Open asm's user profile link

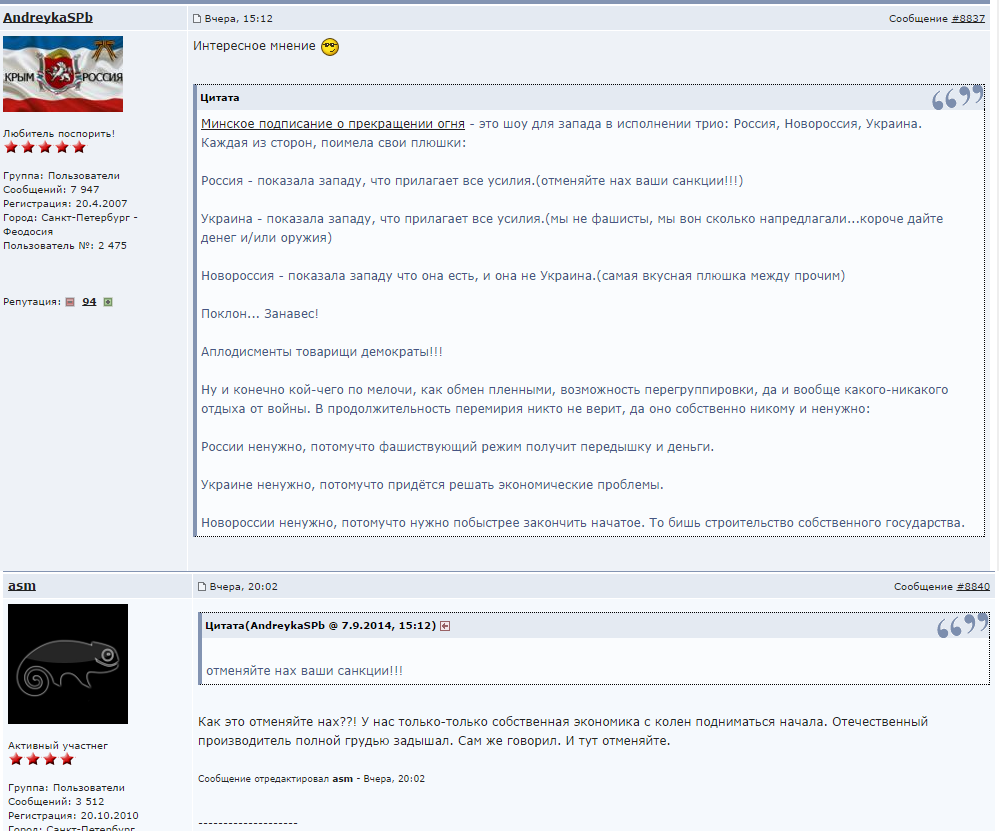pos(22,586)
